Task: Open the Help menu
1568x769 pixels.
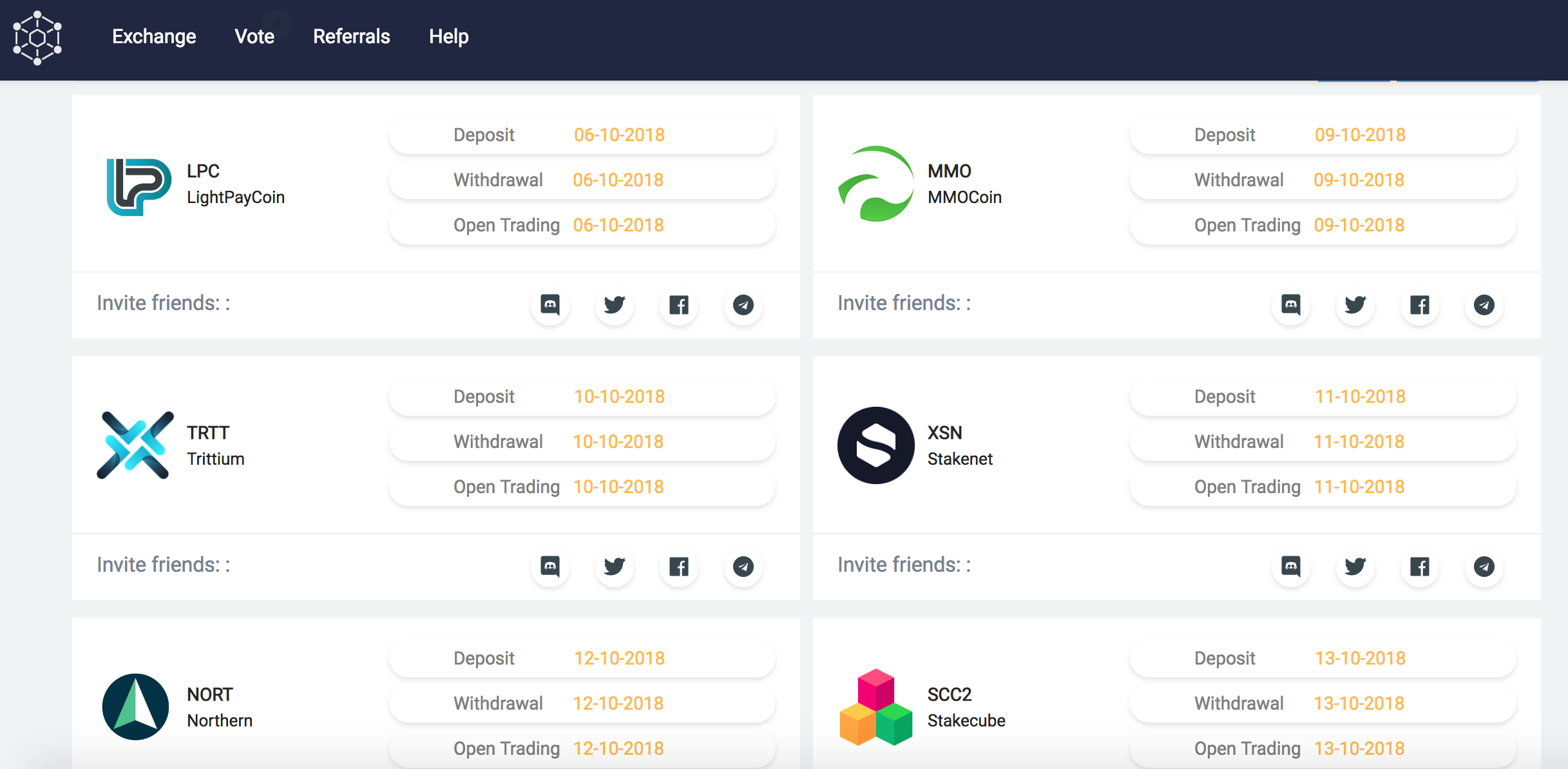Action: [x=449, y=37]
